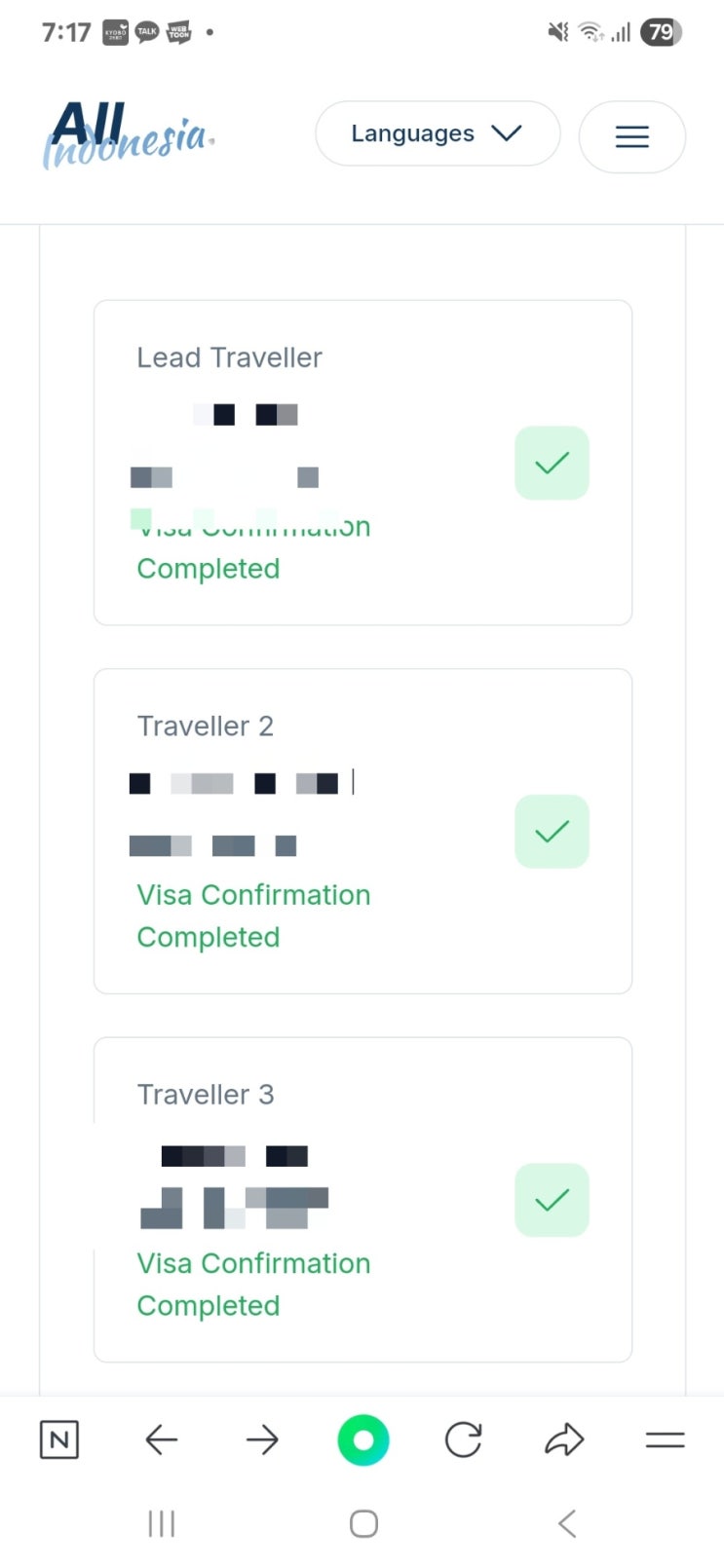
Task: Click Traveller 3 green checkmark box
Action: 552,1200
